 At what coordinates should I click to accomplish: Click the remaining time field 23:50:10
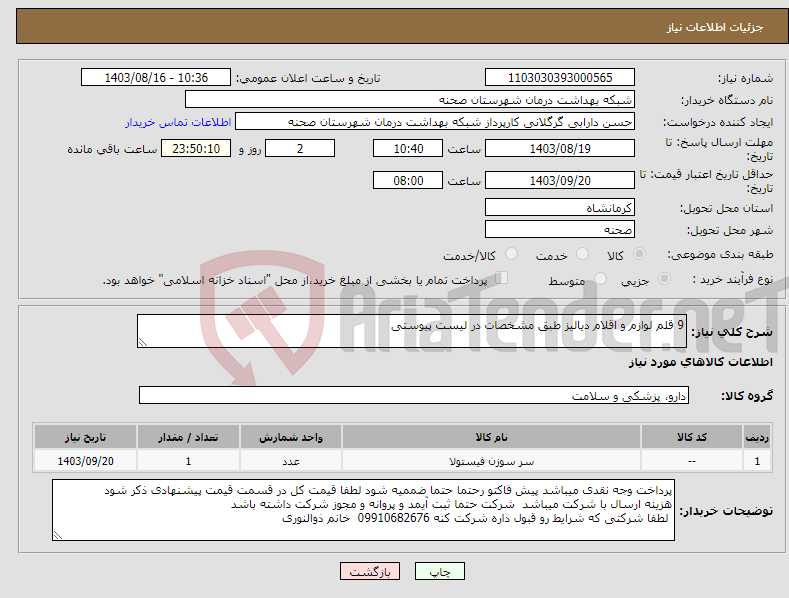coord(196,148)
